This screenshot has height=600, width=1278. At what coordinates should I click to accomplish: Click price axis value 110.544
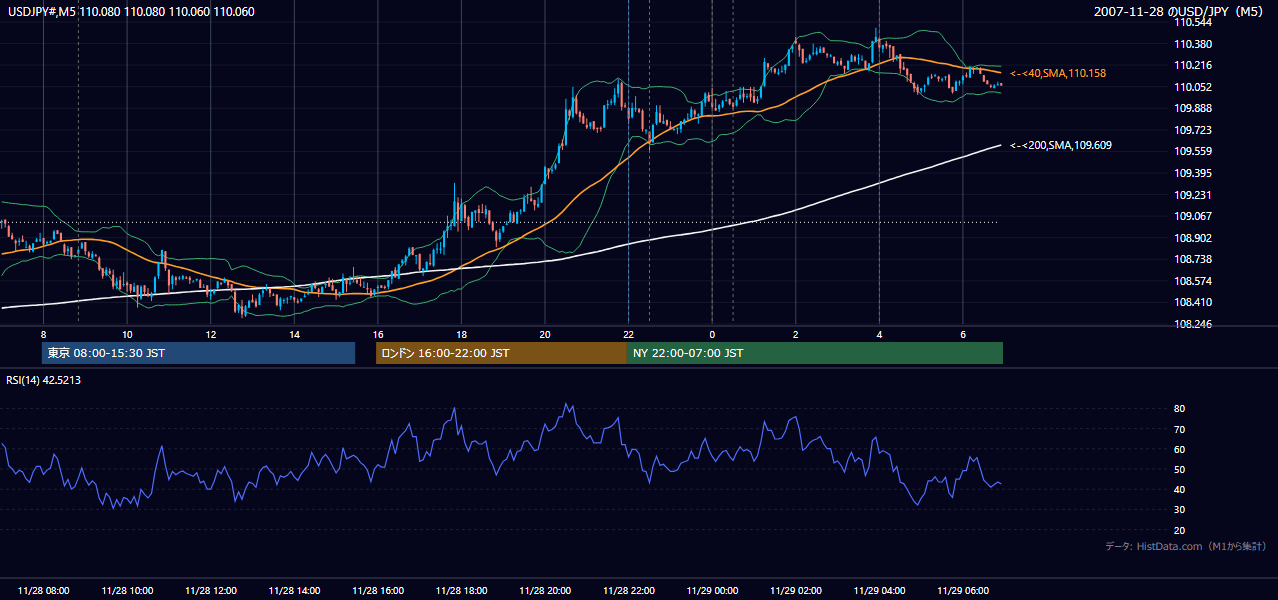coord(1194,22)
